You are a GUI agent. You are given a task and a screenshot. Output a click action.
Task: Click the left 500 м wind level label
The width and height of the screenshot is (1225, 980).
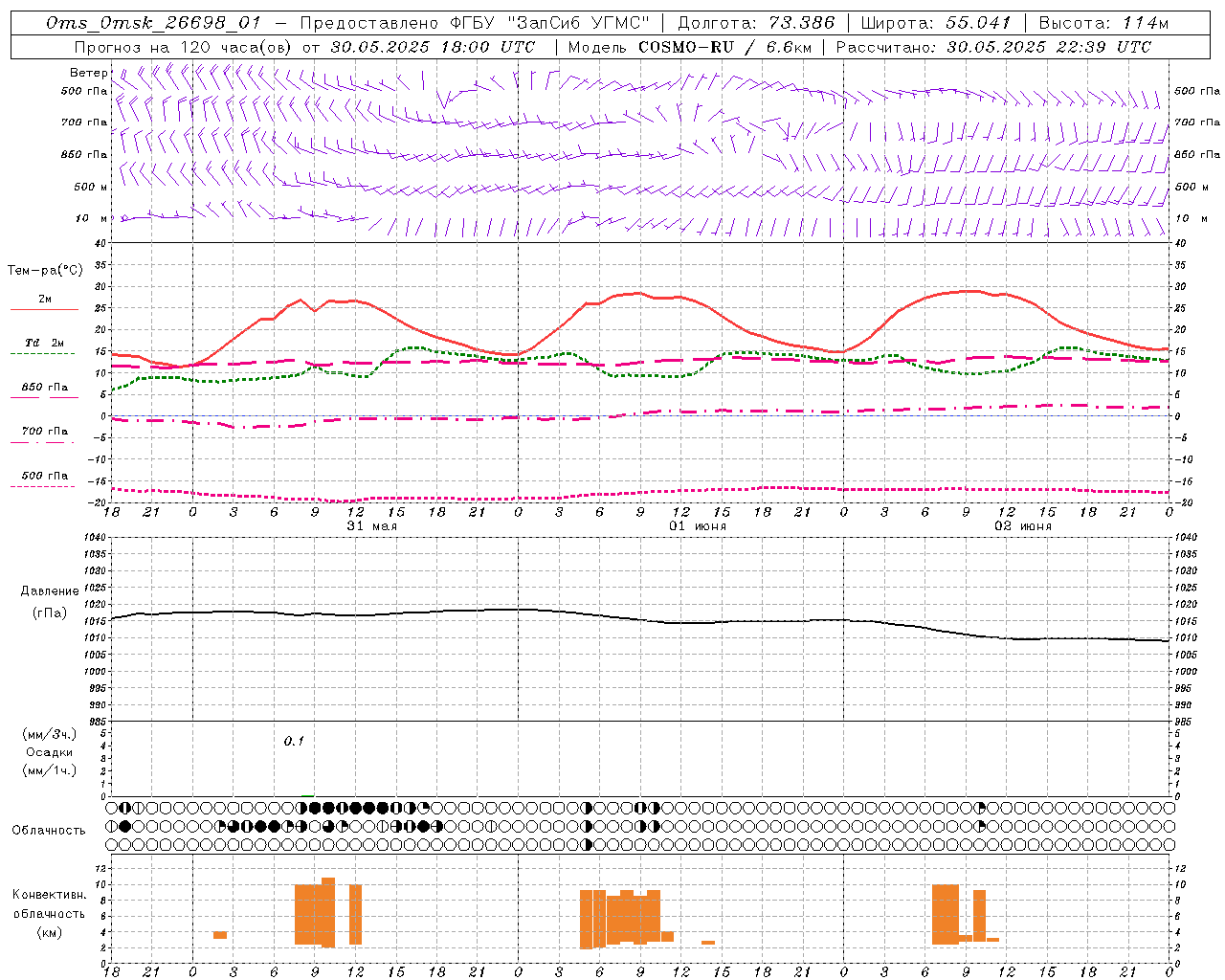(x=91, y=187)
